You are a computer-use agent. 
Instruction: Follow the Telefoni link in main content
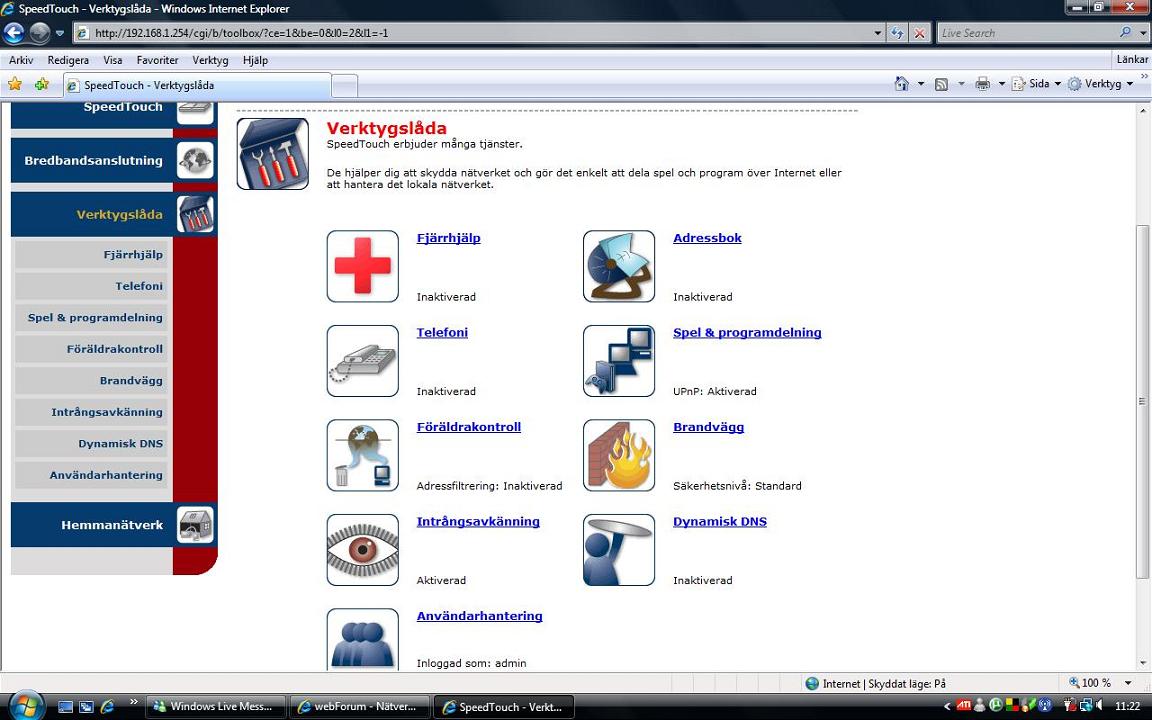pyautogui.click(x=442, y=332)
